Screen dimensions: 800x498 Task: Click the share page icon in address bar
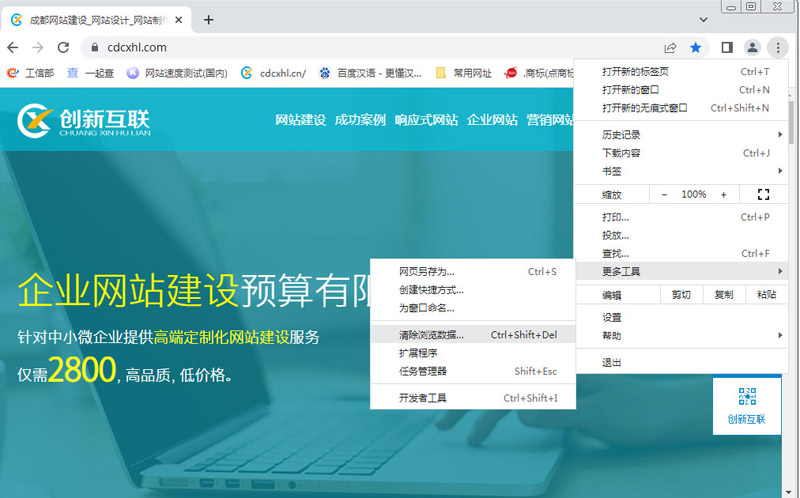pos(670,47)
